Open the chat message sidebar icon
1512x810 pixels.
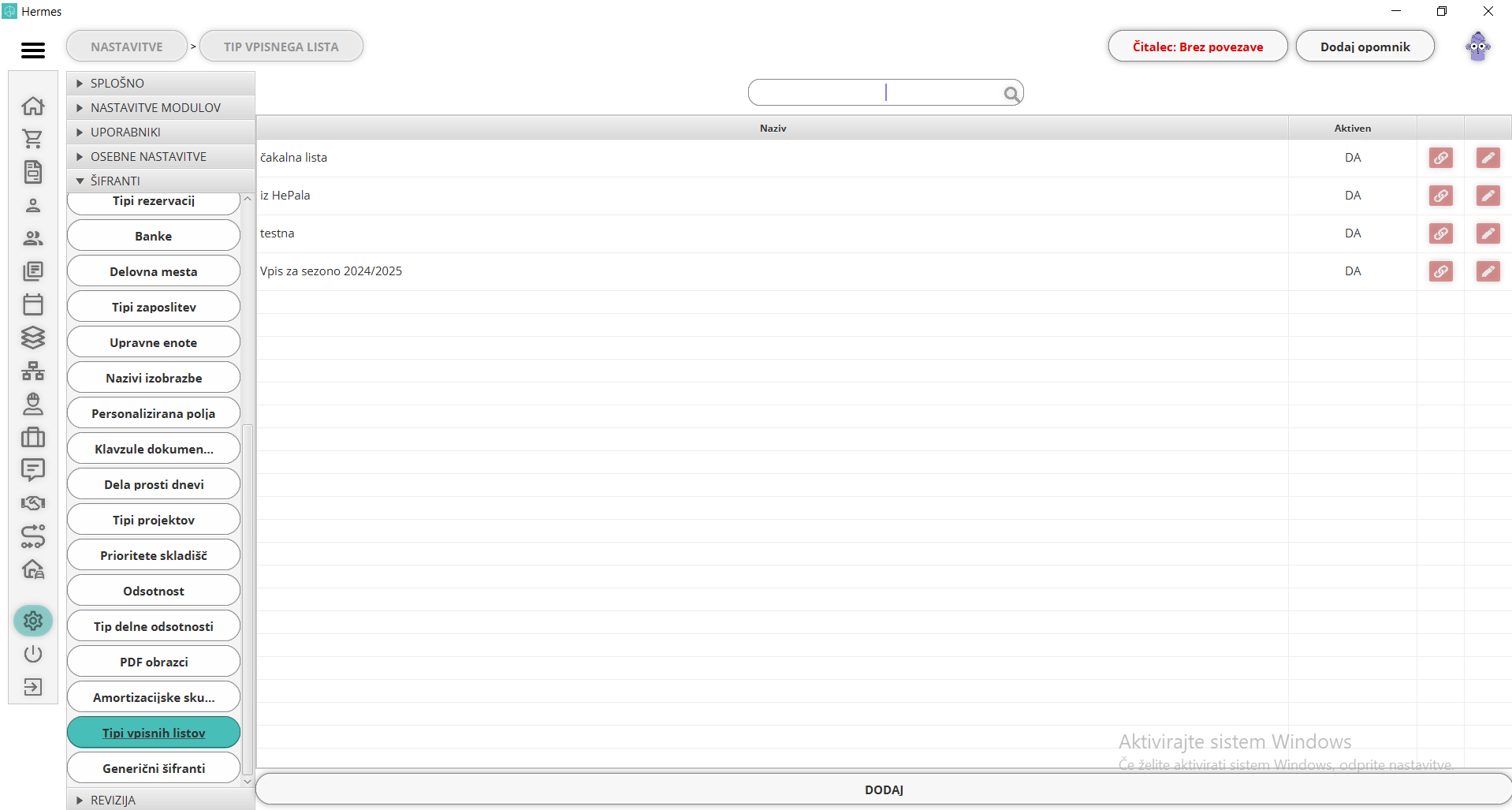(x=33, y=470)
